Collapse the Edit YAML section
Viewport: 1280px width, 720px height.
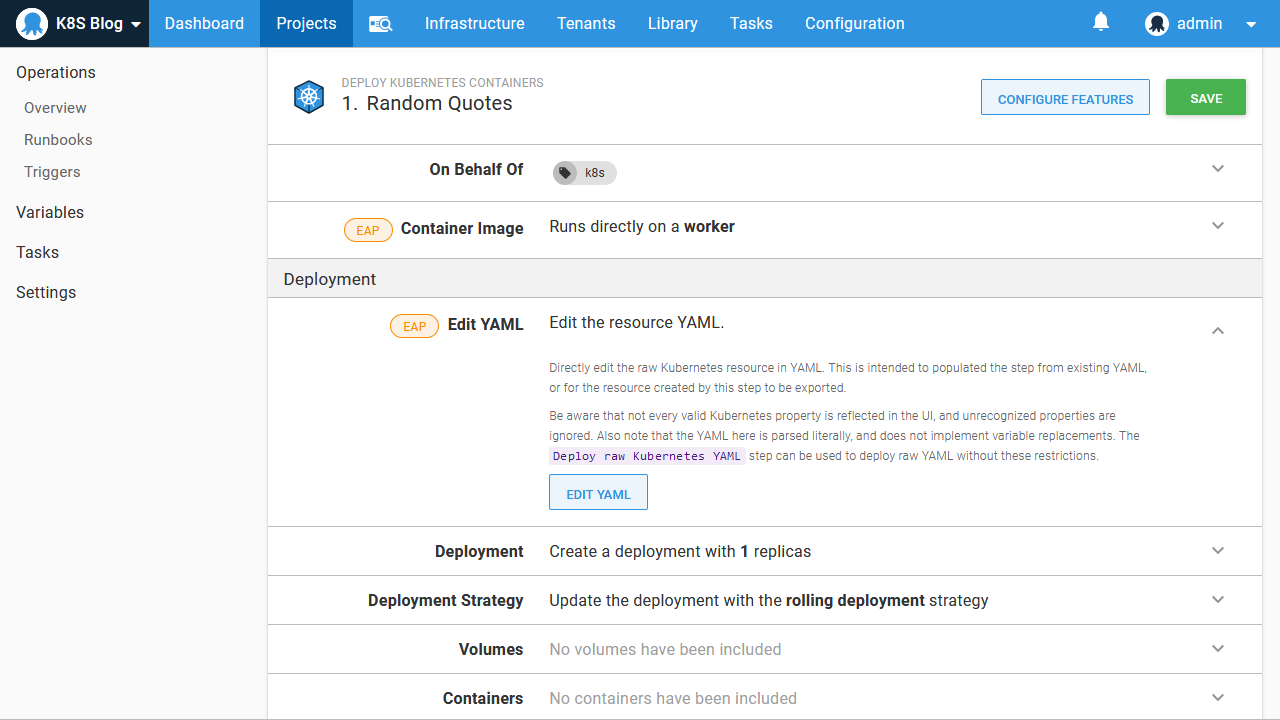click(1218, 330)
